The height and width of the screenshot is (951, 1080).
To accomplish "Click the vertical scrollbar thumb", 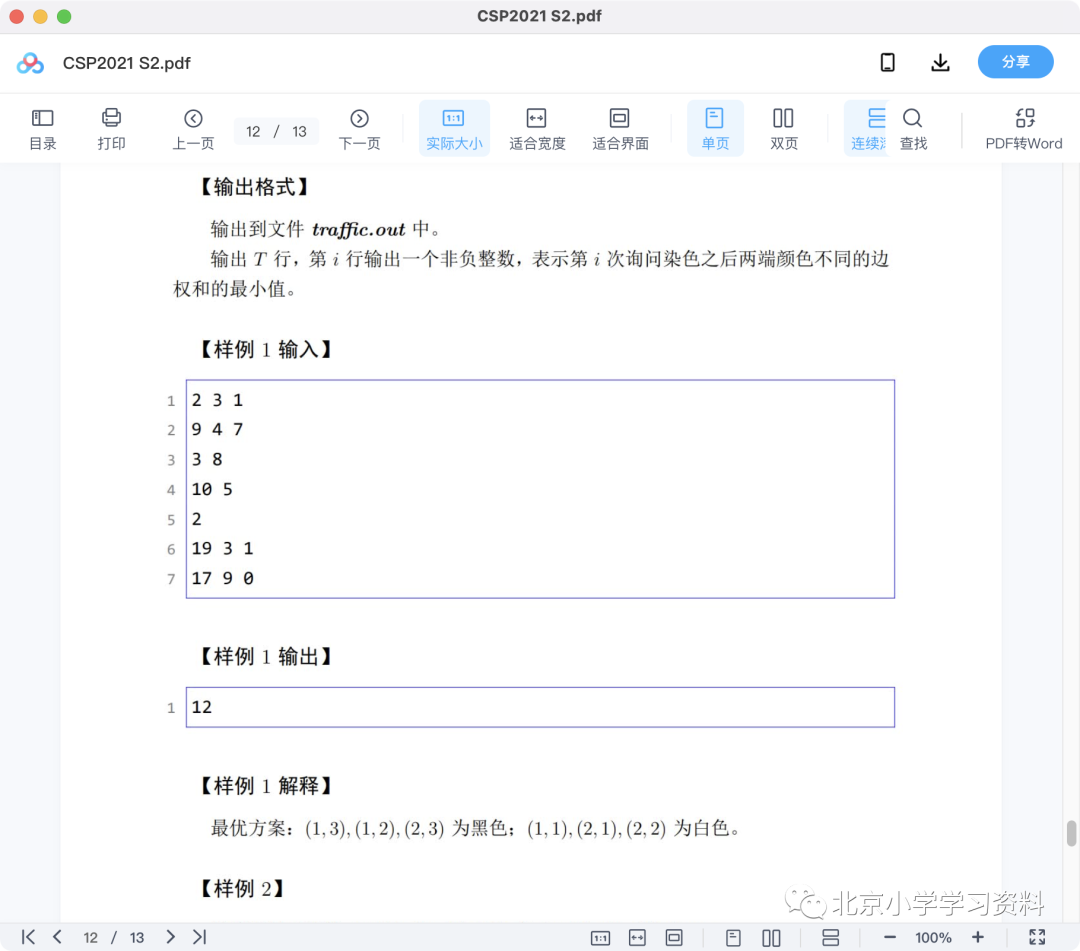I will click(1071, 833).
